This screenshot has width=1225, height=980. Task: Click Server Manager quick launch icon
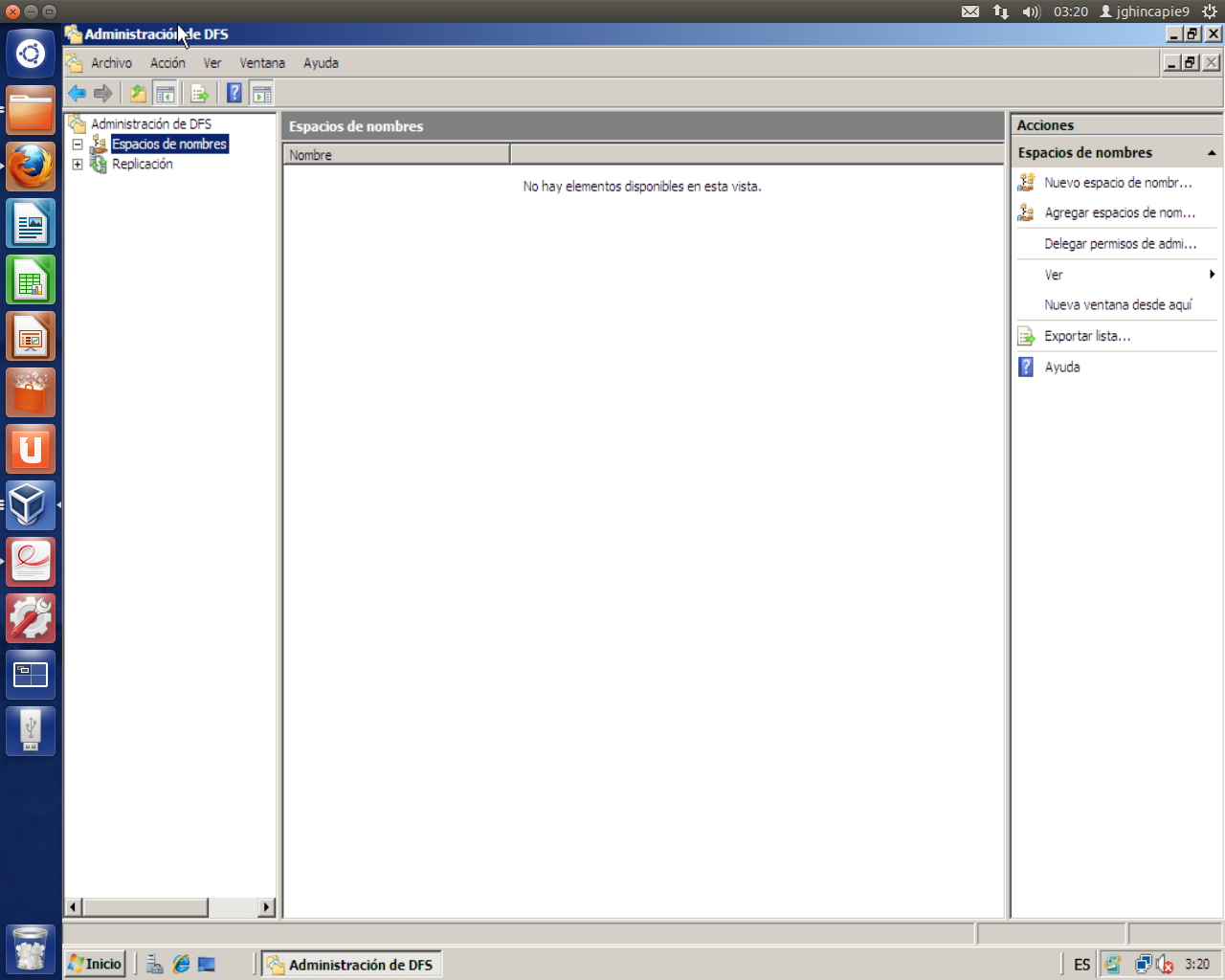tap(154, 965)
